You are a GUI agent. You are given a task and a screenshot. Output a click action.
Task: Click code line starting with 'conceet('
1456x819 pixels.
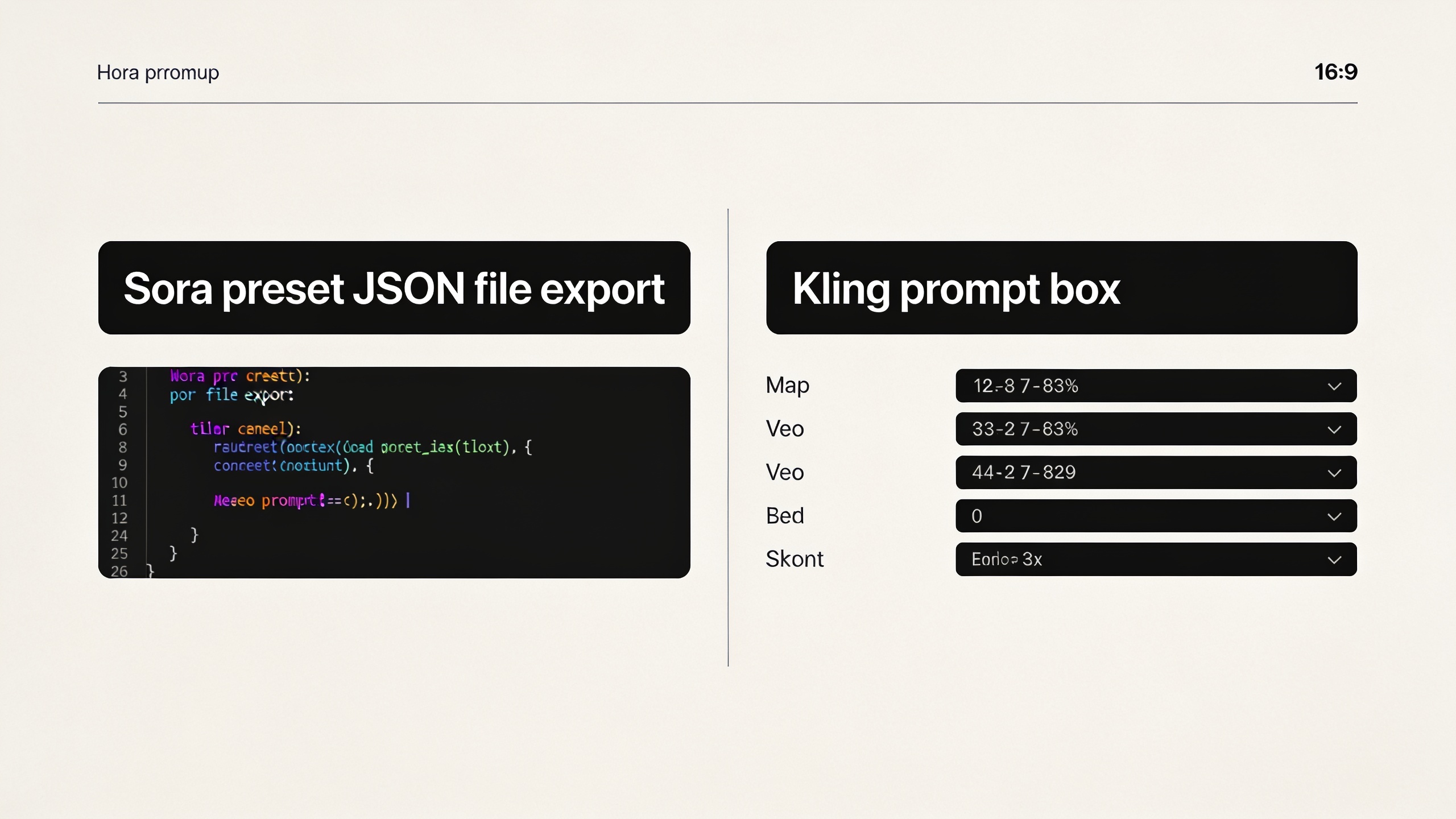tap(293, 466)
